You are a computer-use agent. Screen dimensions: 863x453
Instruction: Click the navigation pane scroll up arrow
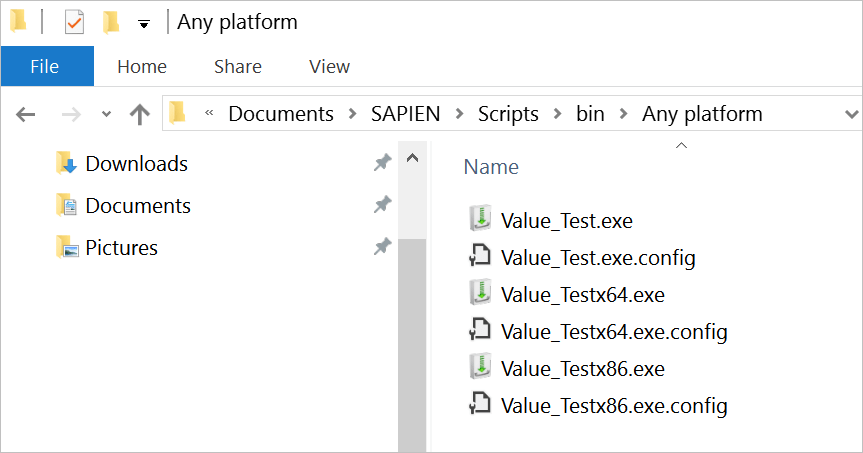tap(412, 159)
